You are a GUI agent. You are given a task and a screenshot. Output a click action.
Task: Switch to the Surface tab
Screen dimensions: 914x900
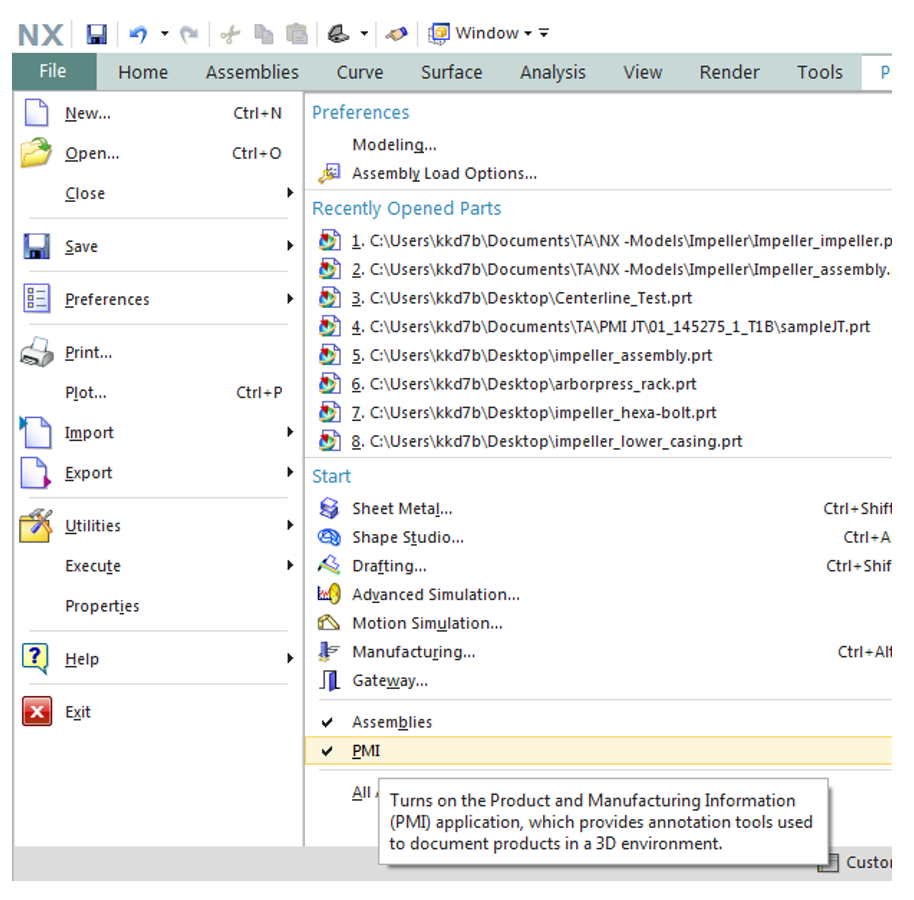(452, 72)
